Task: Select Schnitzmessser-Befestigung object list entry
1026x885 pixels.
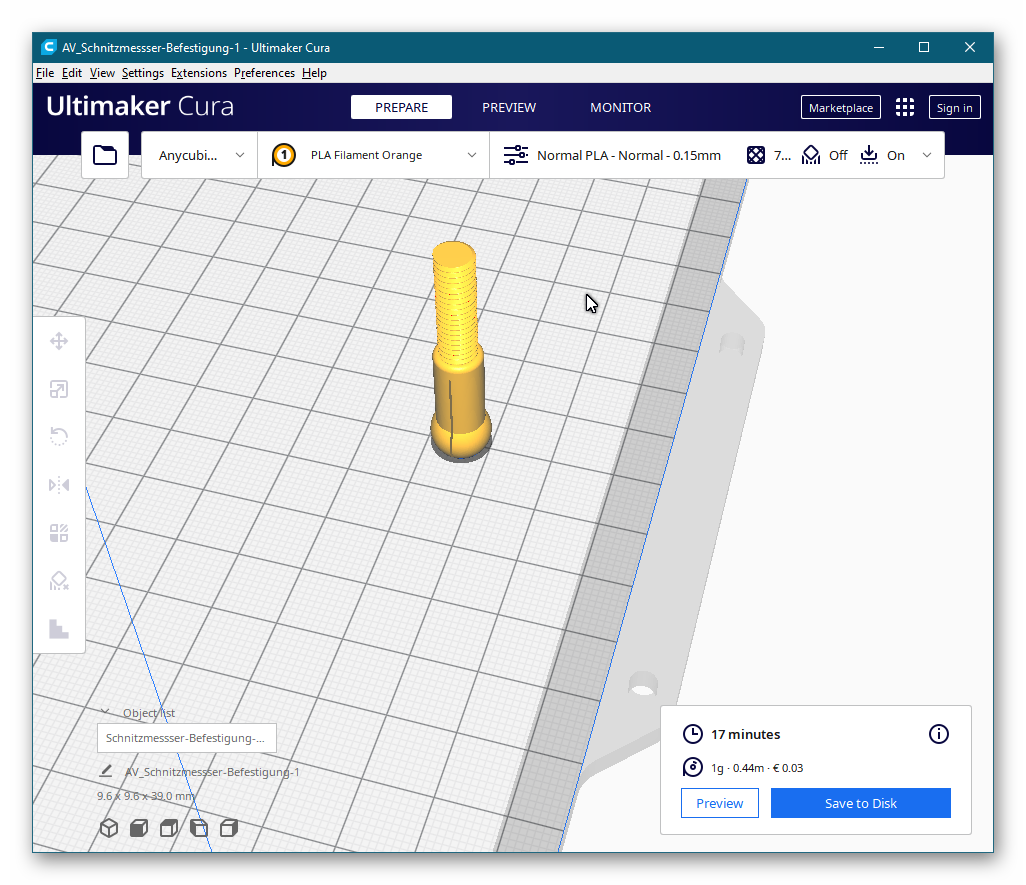Action: [x=186, y=738]
